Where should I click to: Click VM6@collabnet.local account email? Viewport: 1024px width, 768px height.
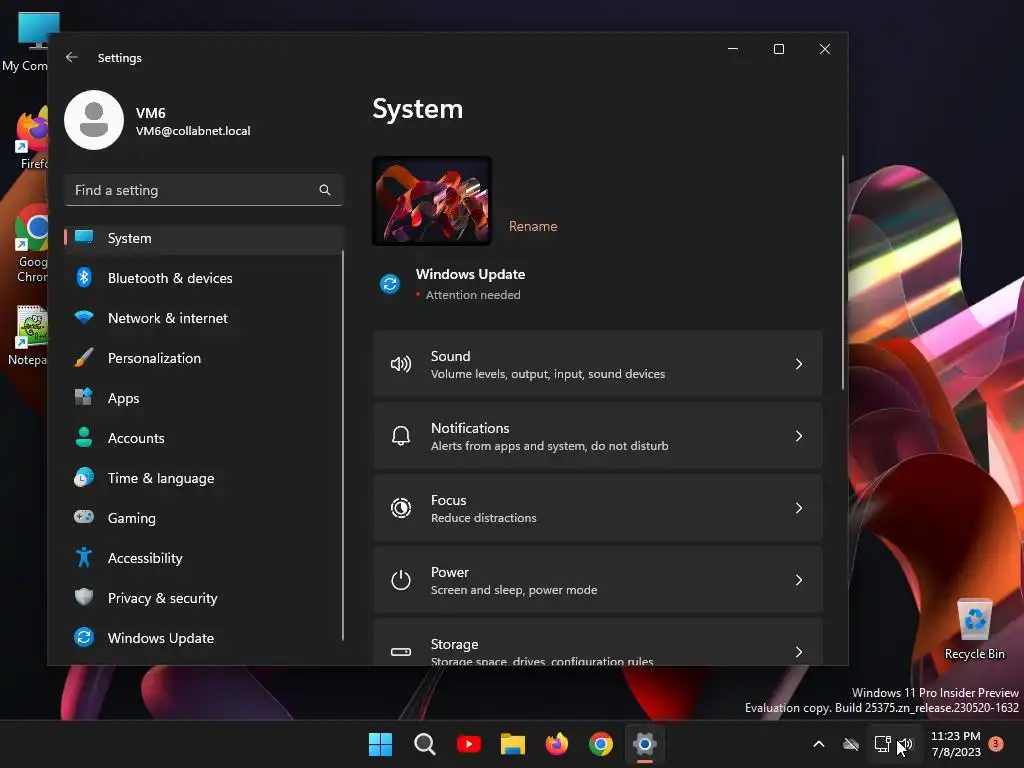click(193, 131)
